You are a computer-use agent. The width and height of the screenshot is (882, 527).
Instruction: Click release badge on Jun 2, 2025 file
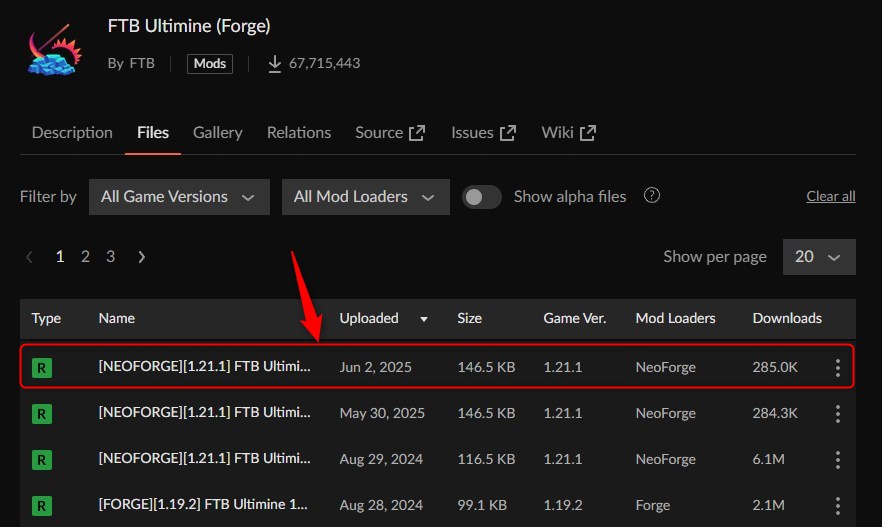42,368
